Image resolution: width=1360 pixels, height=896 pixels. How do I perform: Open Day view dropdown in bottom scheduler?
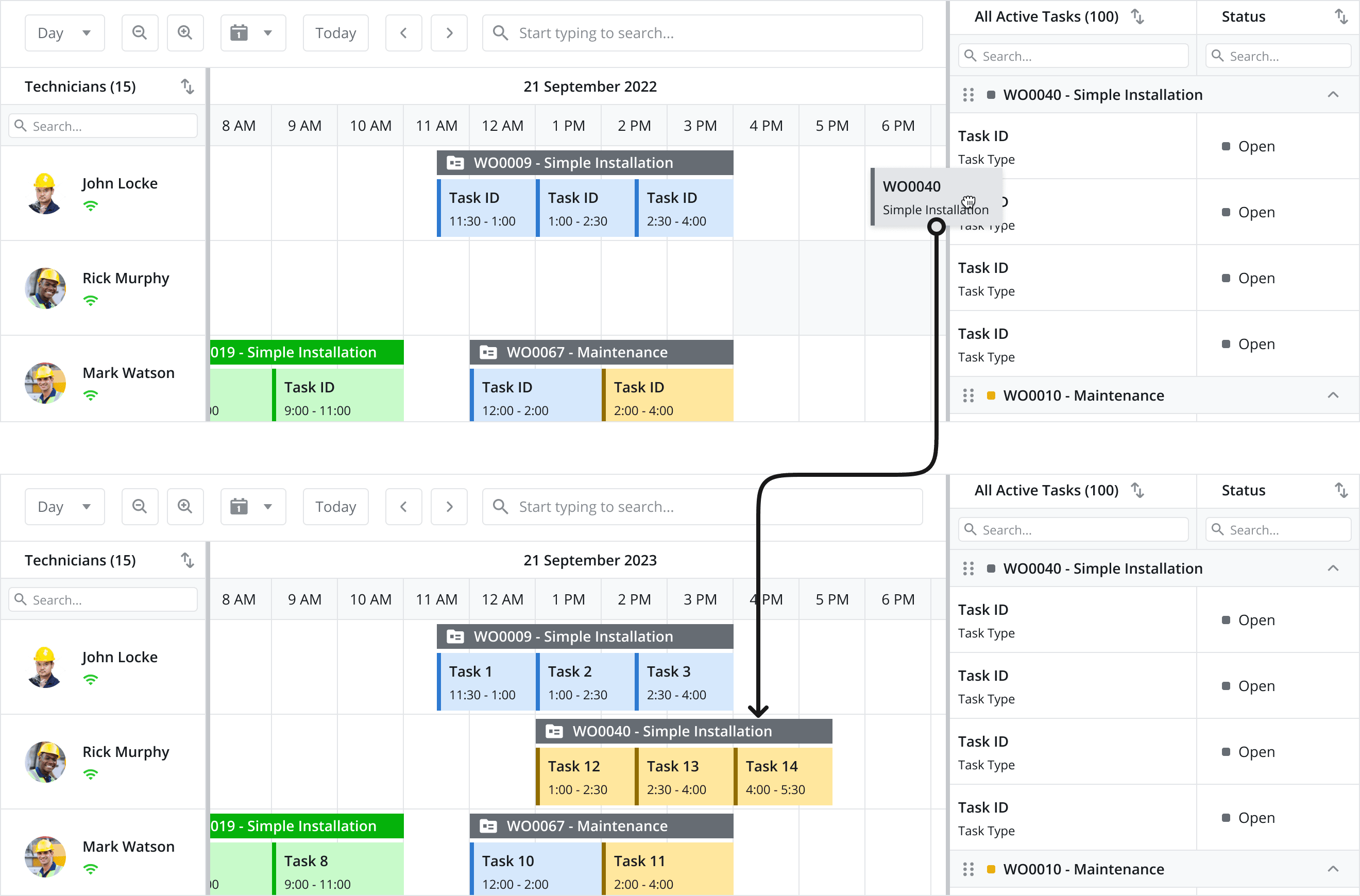pyautogui.click(x=64, y=506)
